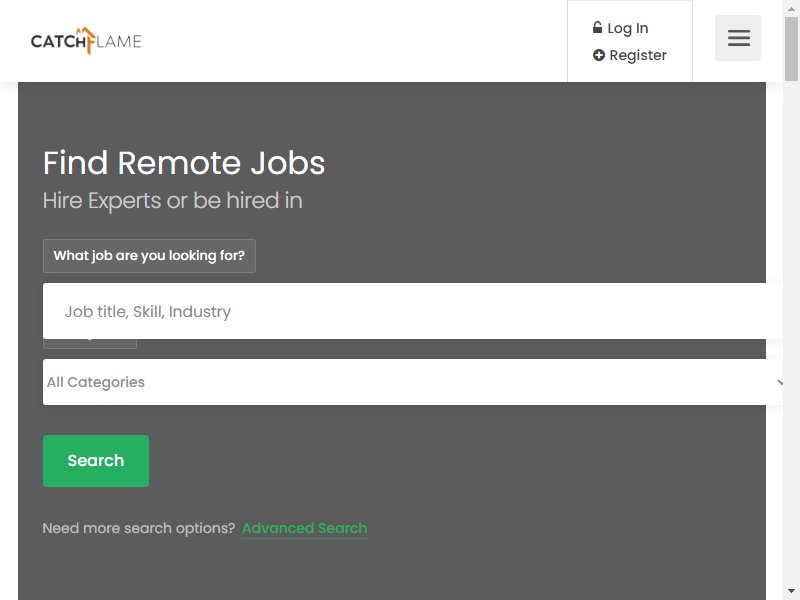Click the plus circle icon beside Register
Viewport: 800px width, 600px height.
point(598,55)
